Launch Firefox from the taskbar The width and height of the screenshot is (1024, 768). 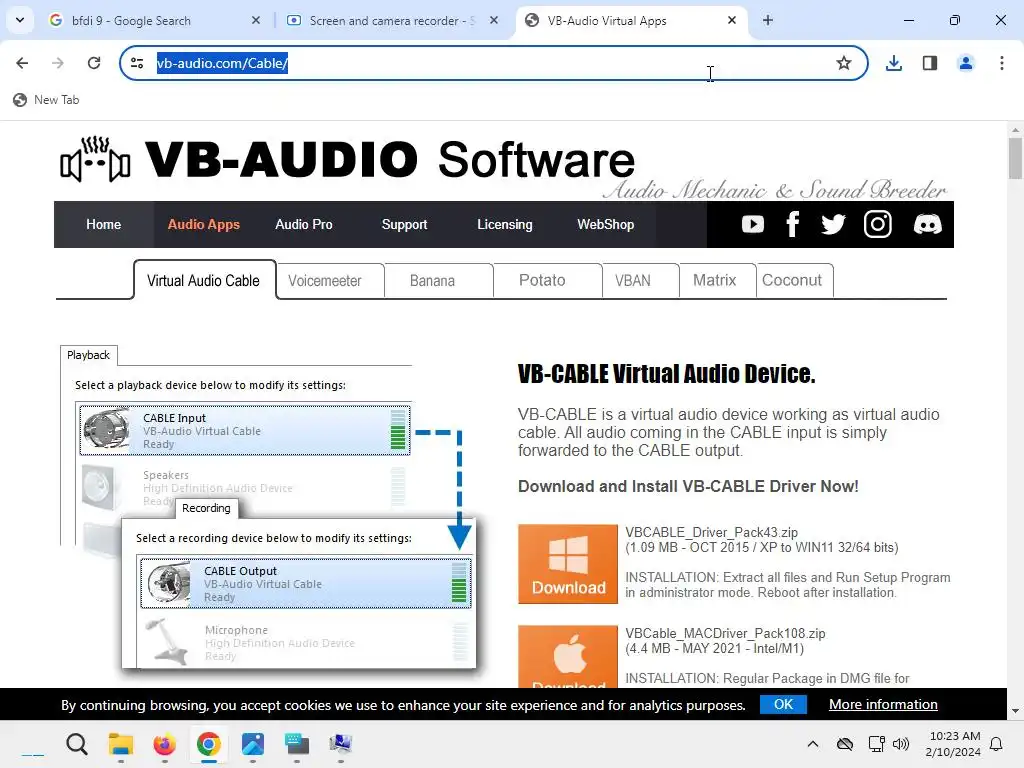165,744
